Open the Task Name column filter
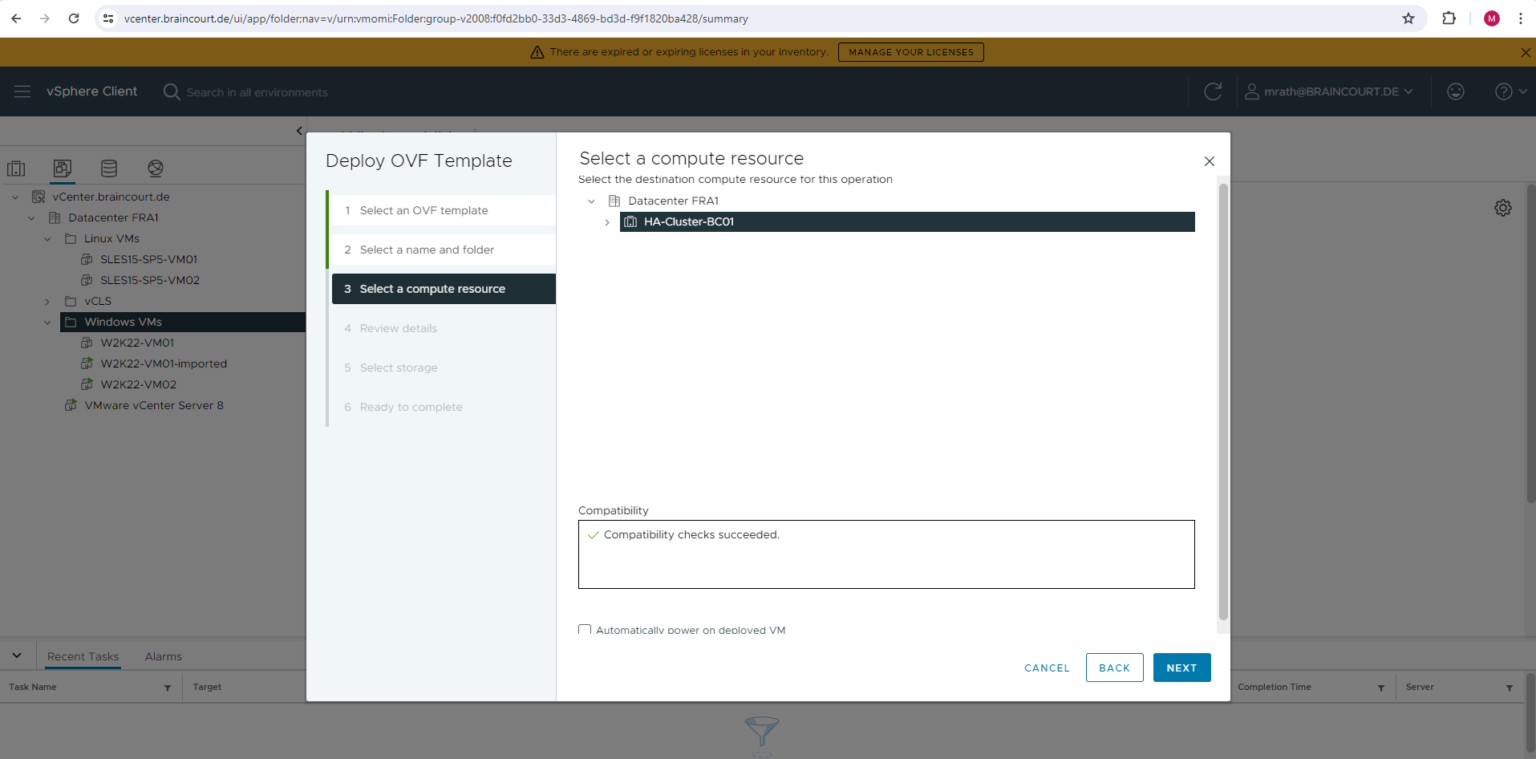This screenshot has height=759, width=1536. [167, 687]
